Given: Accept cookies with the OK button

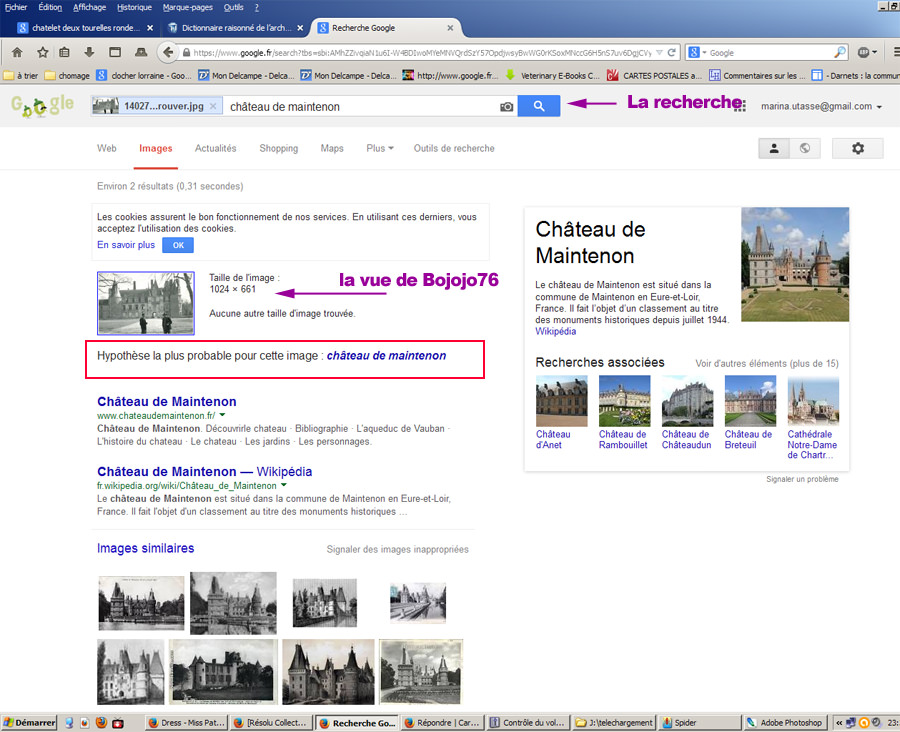Looking at the screenshot, I should point(178,245).
